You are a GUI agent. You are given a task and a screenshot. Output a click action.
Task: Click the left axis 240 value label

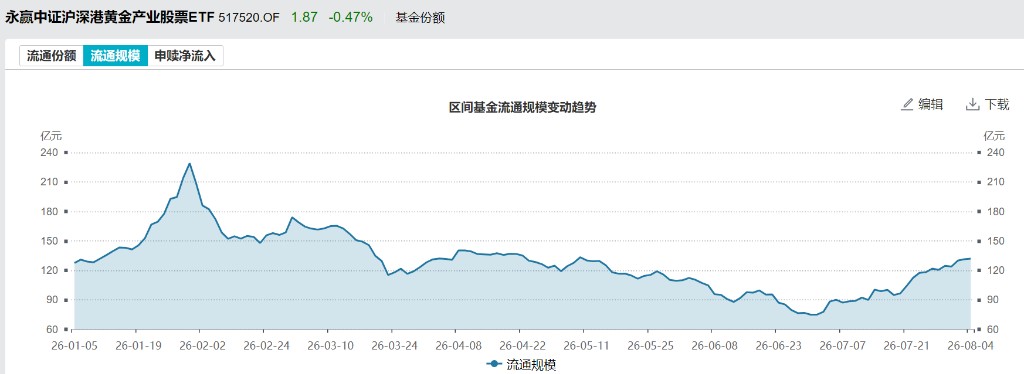tap(50, 153)
